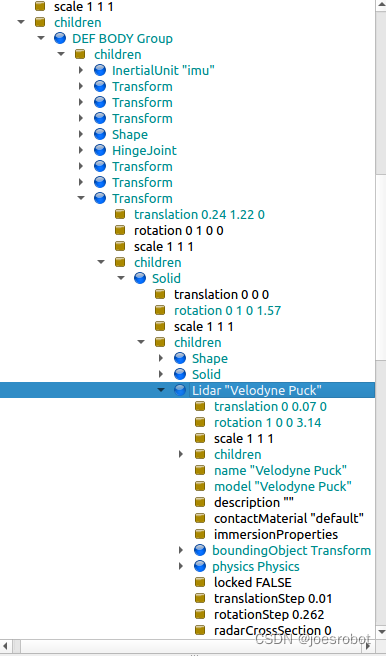Collapse the DEF BODY Group node arrow
386x656 pixels.
(41, 38)
